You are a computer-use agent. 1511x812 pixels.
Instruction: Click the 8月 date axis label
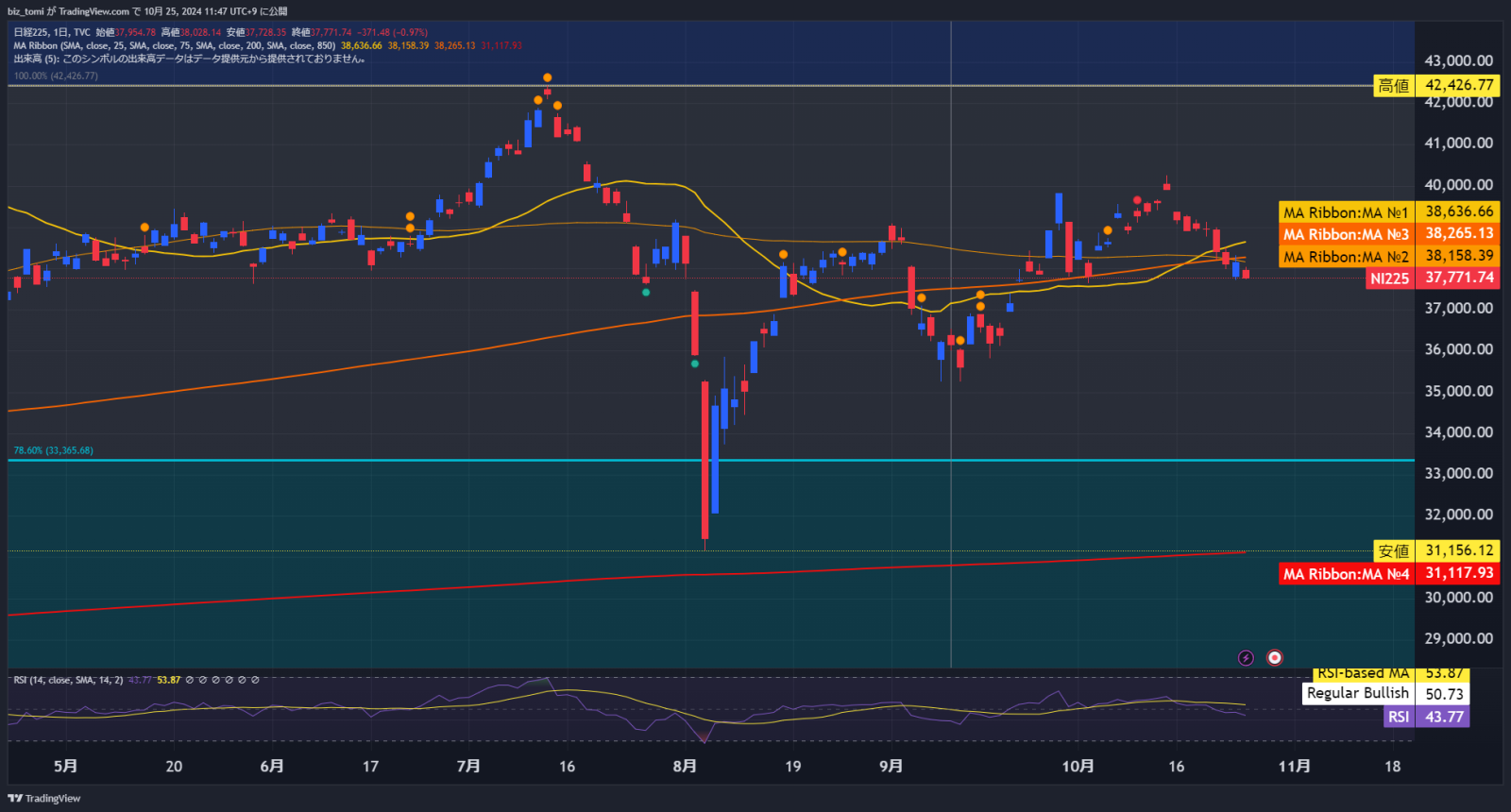click(x=685, y=766)
